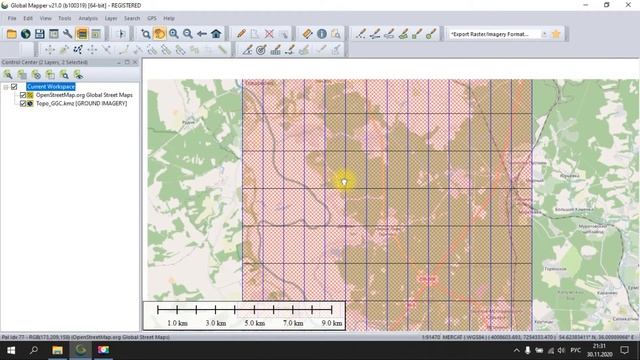Viewport: 640px width, 360px height.
Task: Open the File menu
Action: point(12,18)
